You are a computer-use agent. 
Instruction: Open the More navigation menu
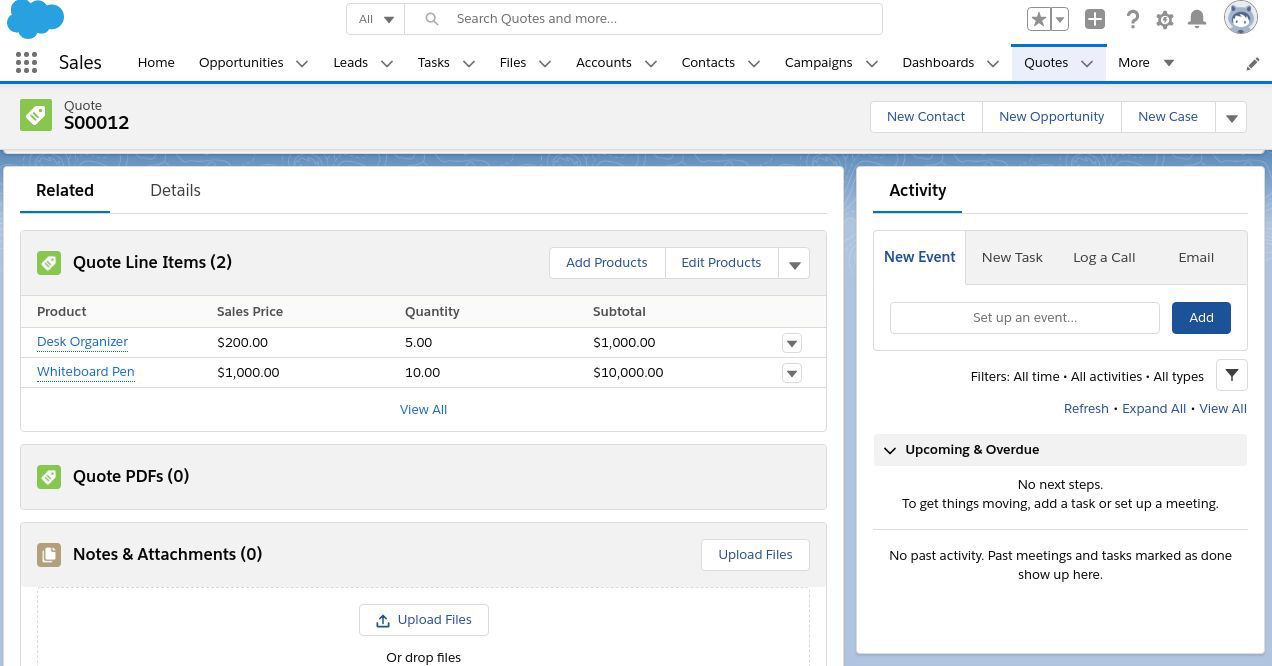pyautogui.click(x=1146, y=62)
